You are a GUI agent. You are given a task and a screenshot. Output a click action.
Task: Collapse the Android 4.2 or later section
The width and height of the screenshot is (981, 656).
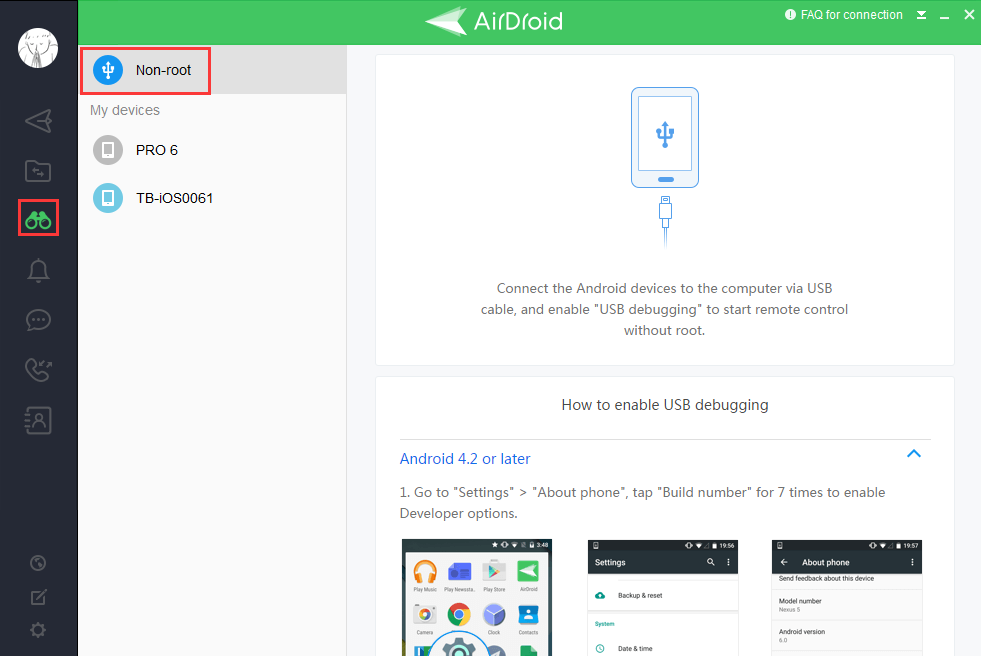[x=913, y=454]
